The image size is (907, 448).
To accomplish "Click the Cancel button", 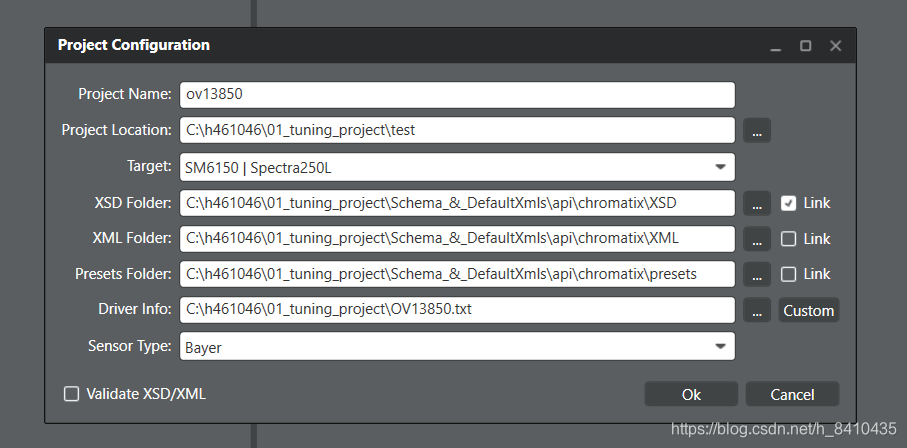I will 792,394.
